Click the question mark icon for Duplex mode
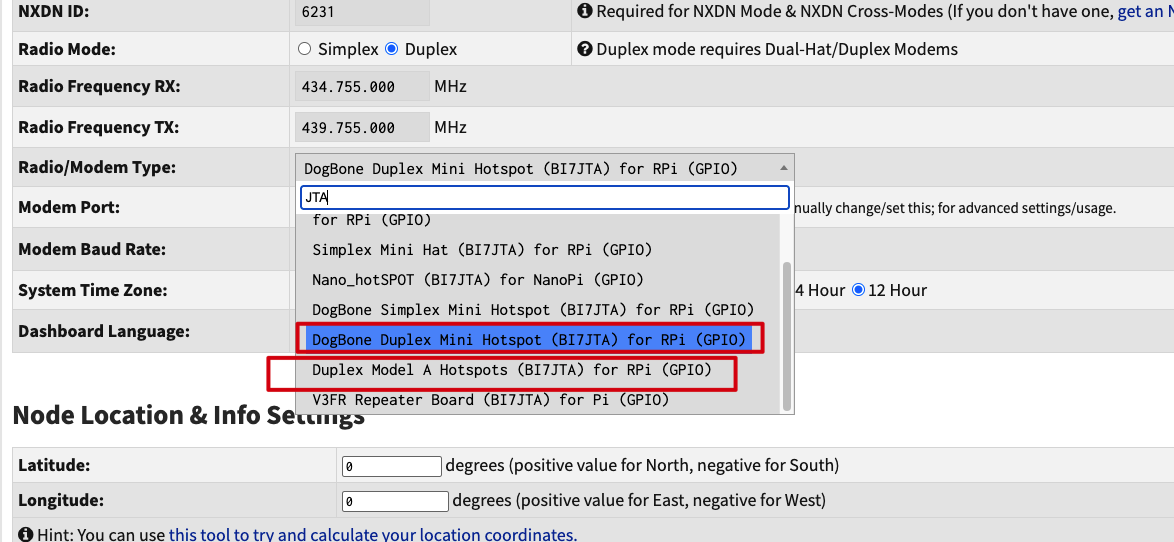 (585, 49)
